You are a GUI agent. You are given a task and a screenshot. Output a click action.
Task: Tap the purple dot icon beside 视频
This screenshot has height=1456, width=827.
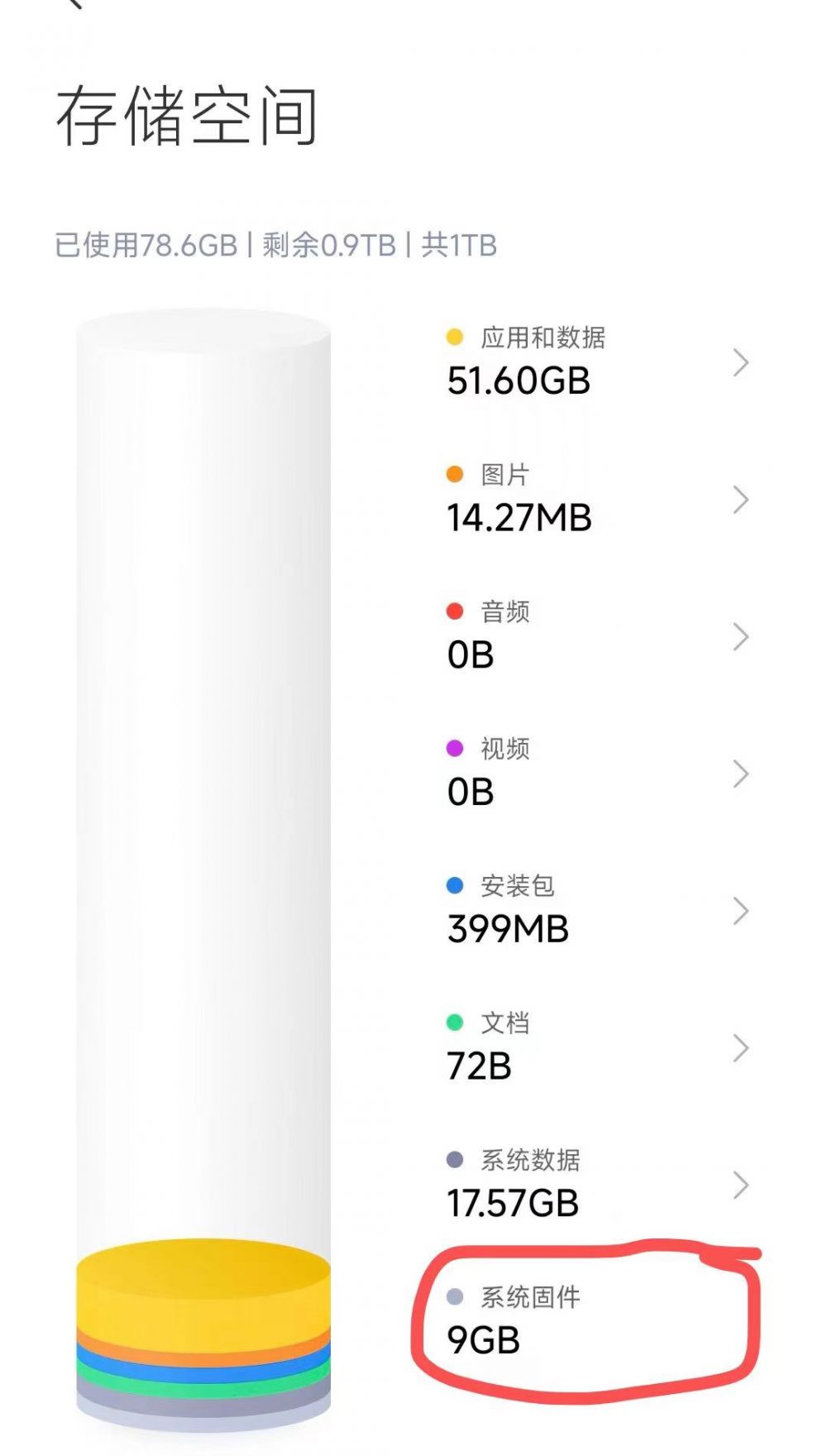pyautogui.click(x=453, y=746)
